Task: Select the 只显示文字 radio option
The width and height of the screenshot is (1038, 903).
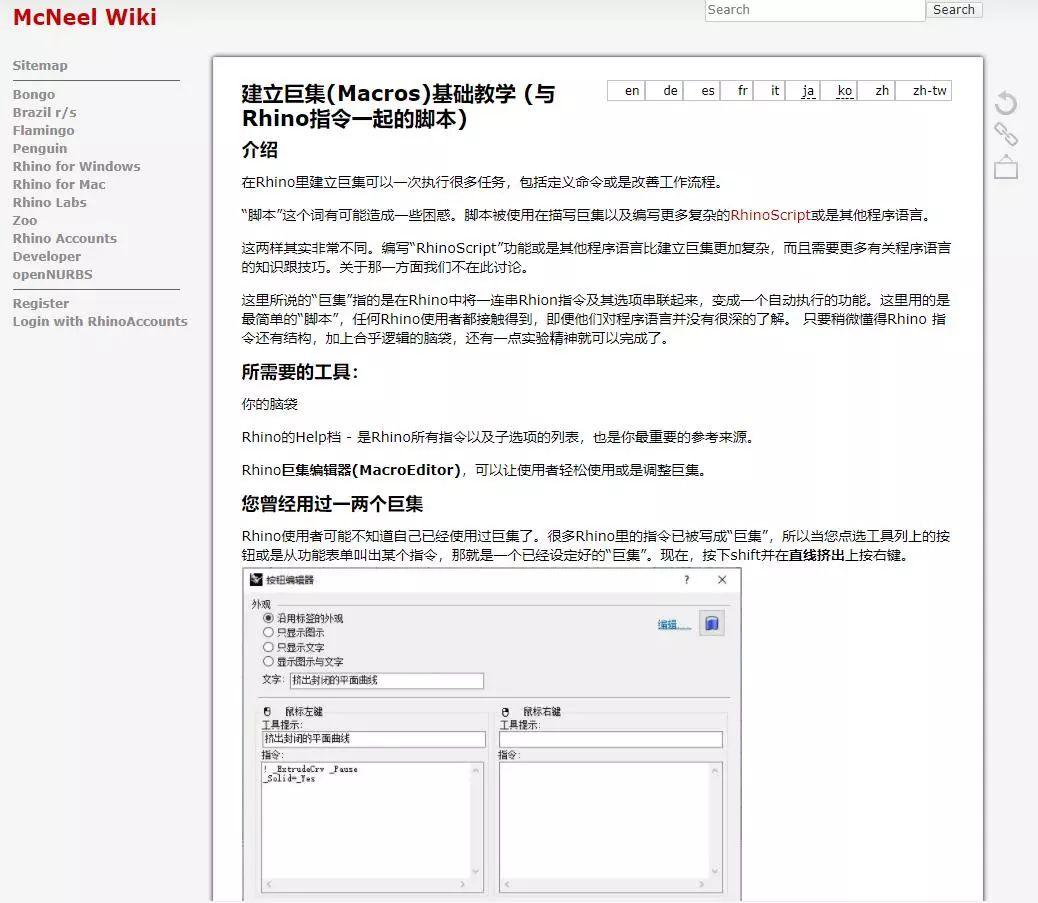Action: click(x=268, y=647)
